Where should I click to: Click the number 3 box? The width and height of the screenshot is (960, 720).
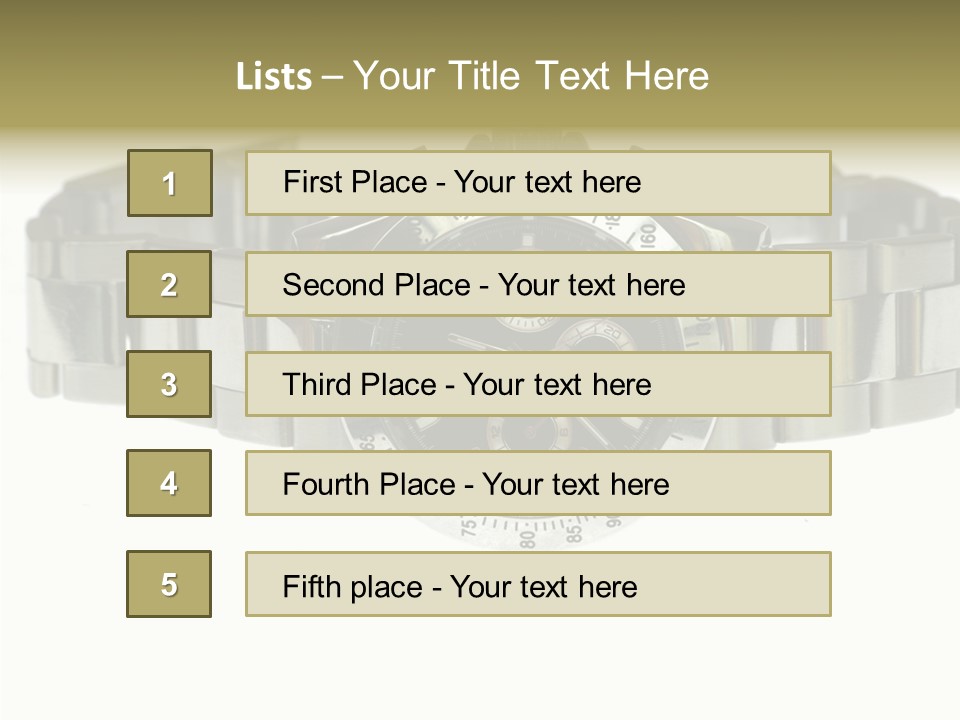pos(169,384)
